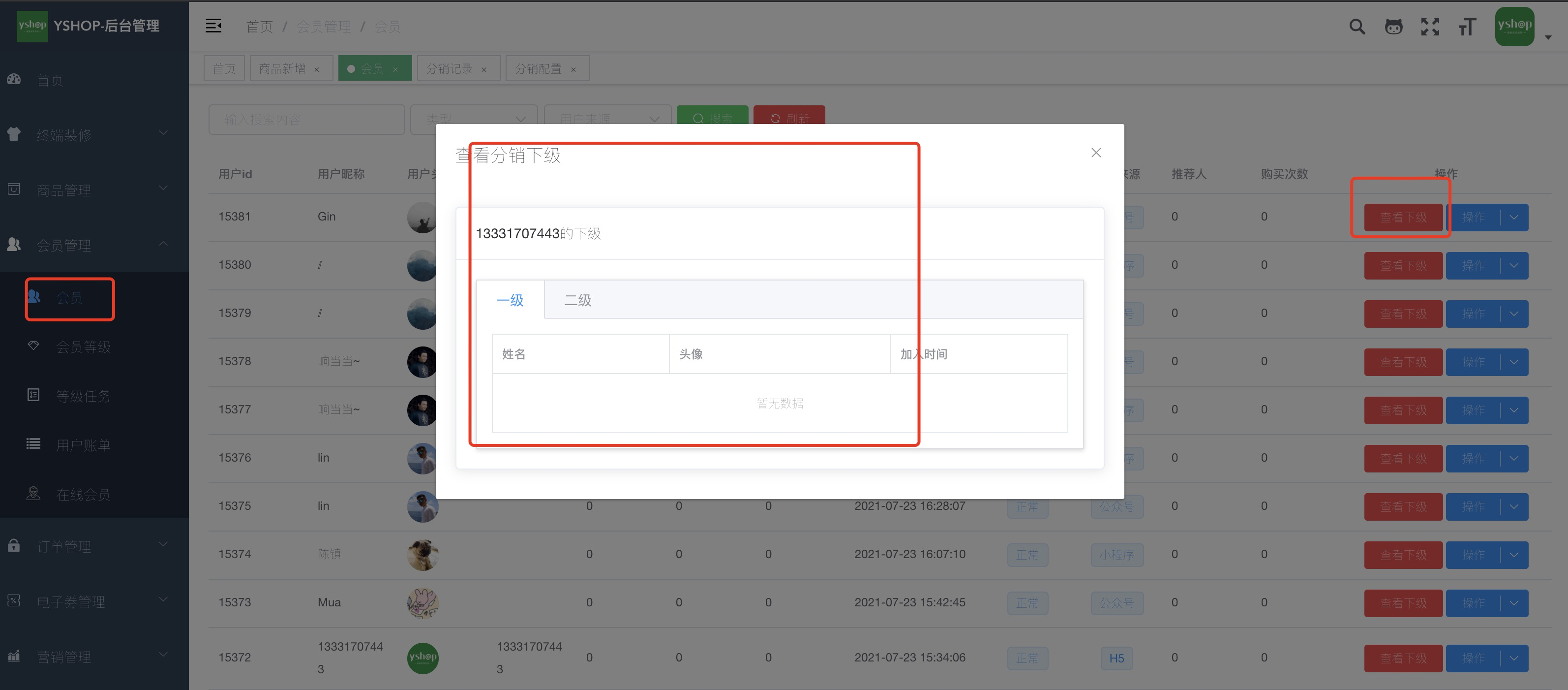This screenshot has width=1568, height=690.
Task: Close the 分销配置 page tab
Action: (573, 69)
